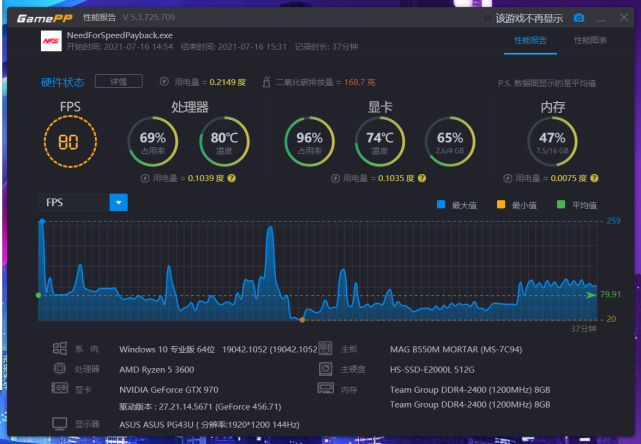Click the graphics card icon
Image resolution: width=641 pixels, height=444 pixels.
point(60,388)
